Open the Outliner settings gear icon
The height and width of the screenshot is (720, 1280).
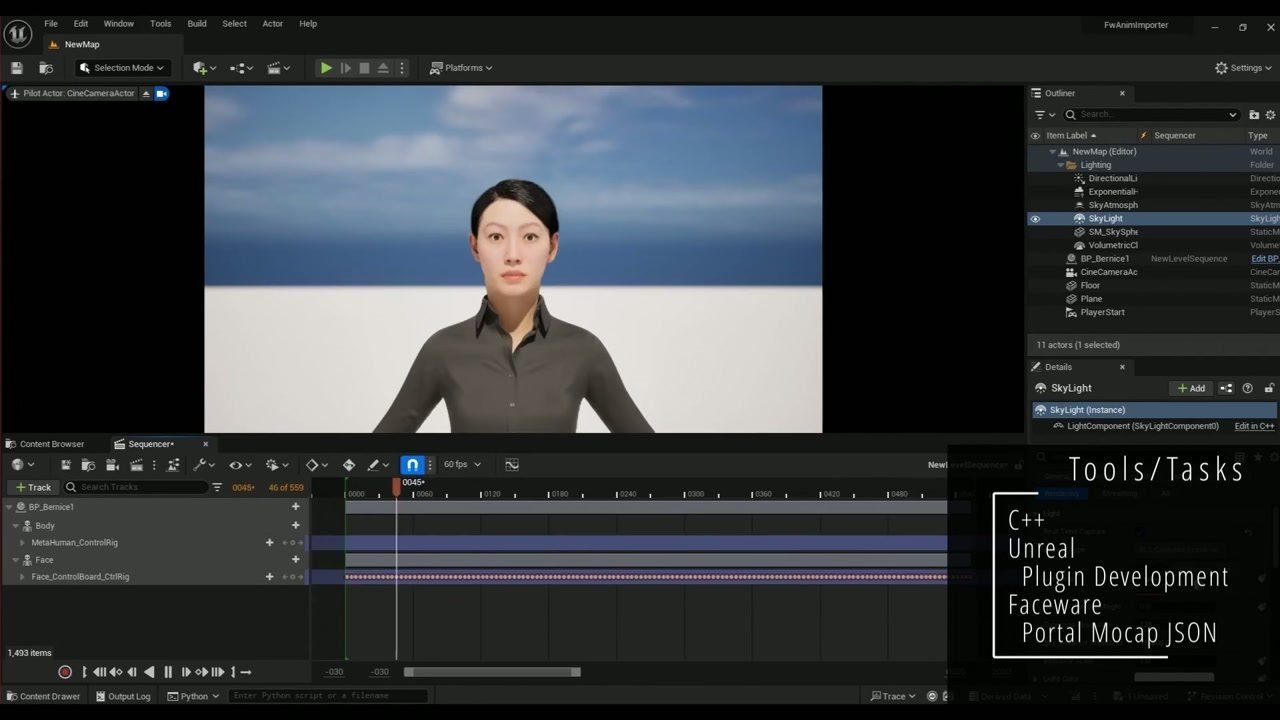click(1270, 115)
